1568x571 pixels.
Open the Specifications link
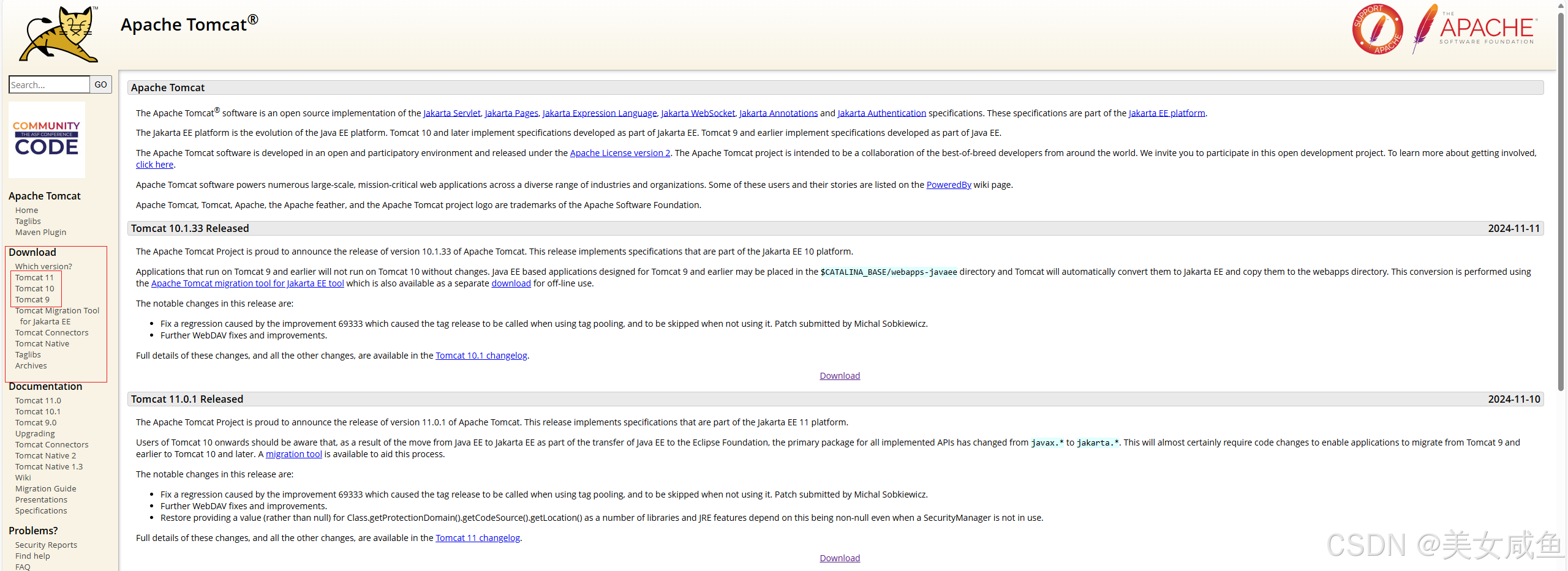click(x=41, y=510)
